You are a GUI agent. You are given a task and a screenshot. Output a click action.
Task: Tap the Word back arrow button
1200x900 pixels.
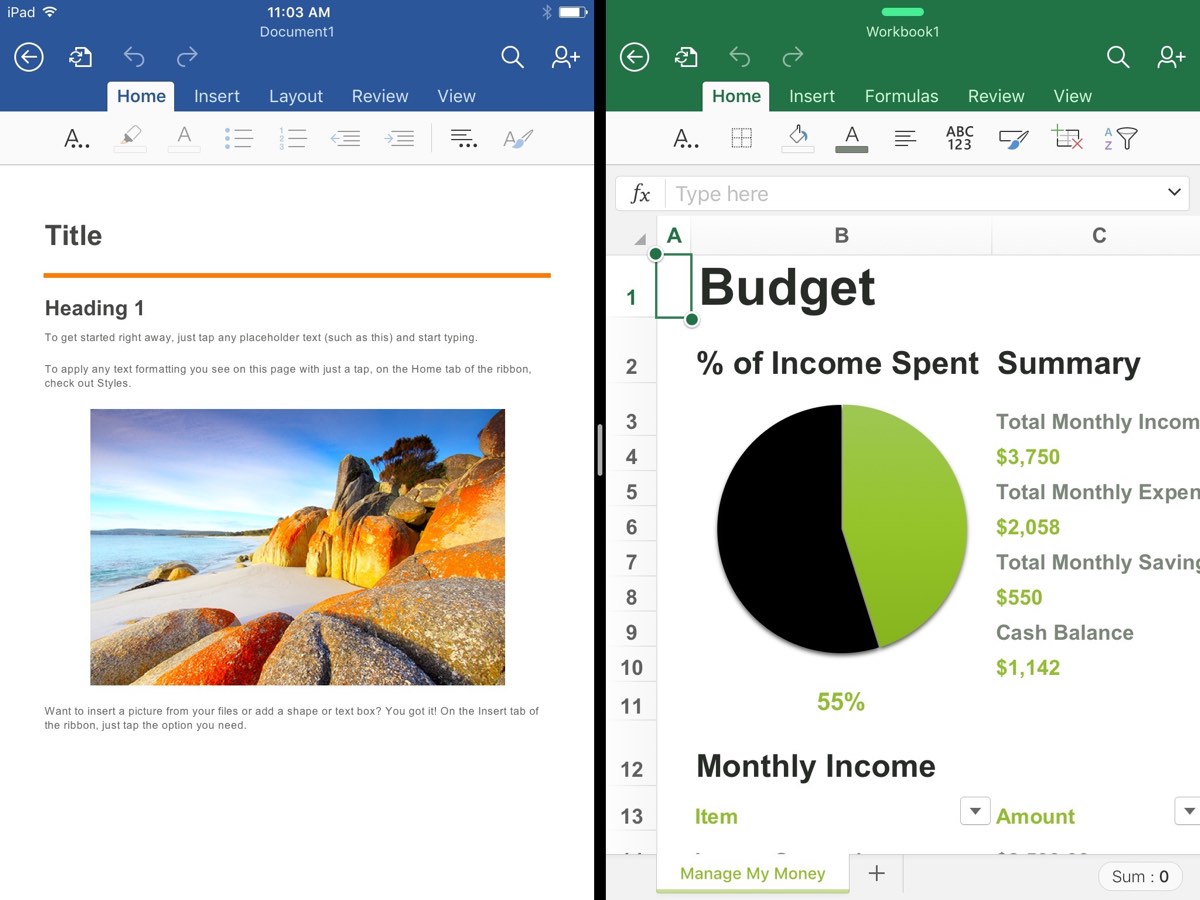click(29, 57)
